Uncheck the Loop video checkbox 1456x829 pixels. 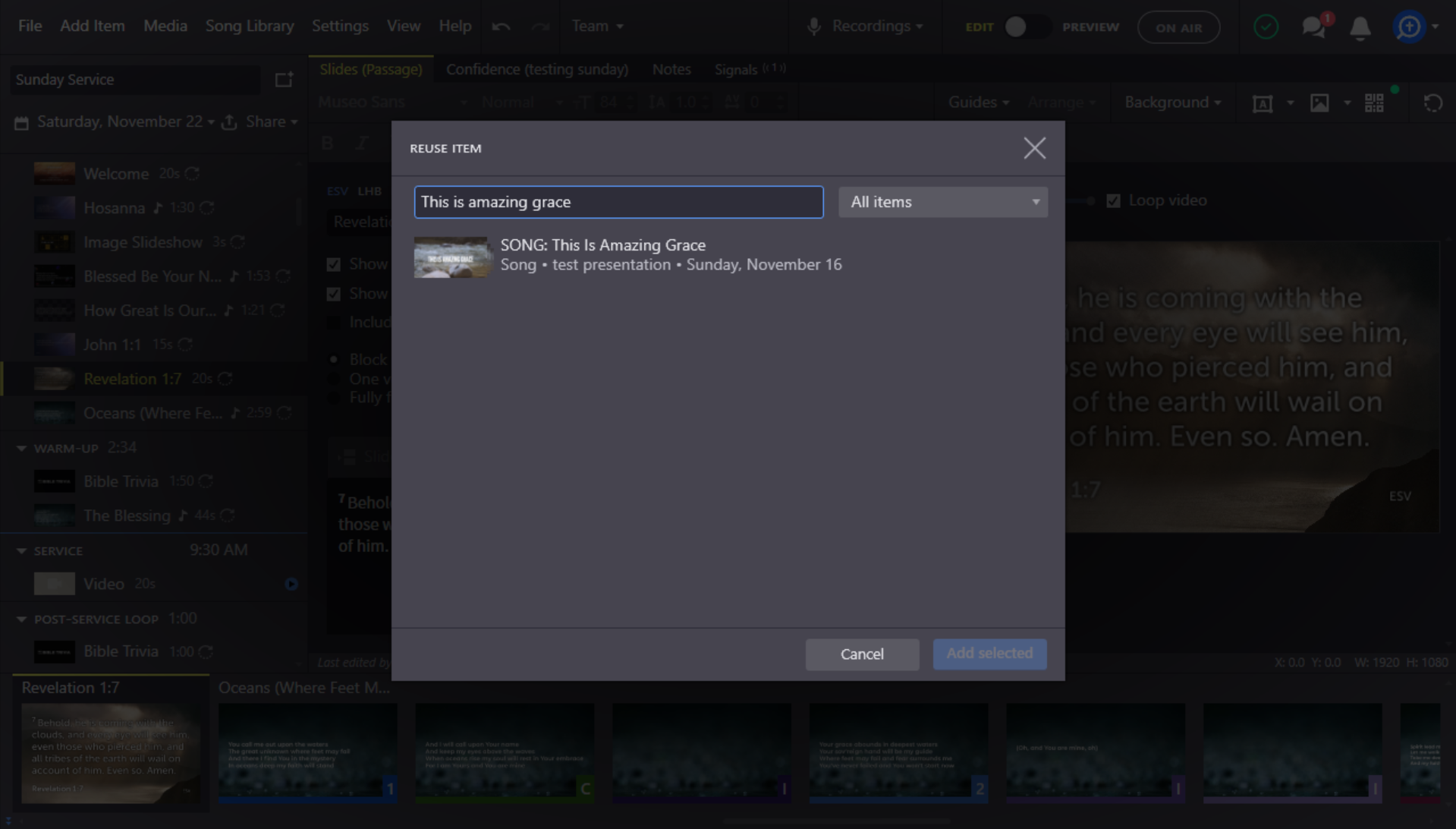[x=1113, y=201]
